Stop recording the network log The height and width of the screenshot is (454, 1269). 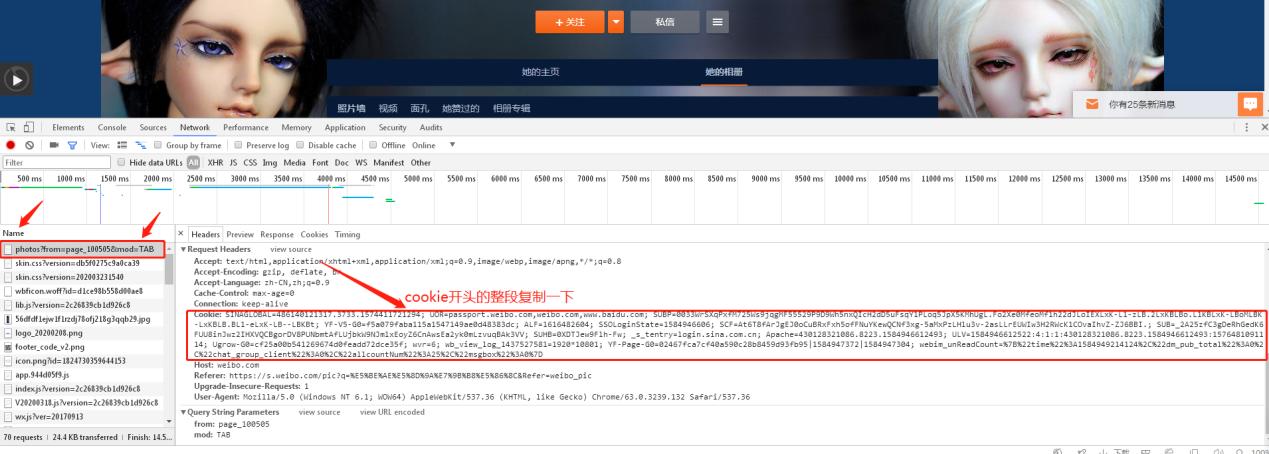[x=11, y=145]
